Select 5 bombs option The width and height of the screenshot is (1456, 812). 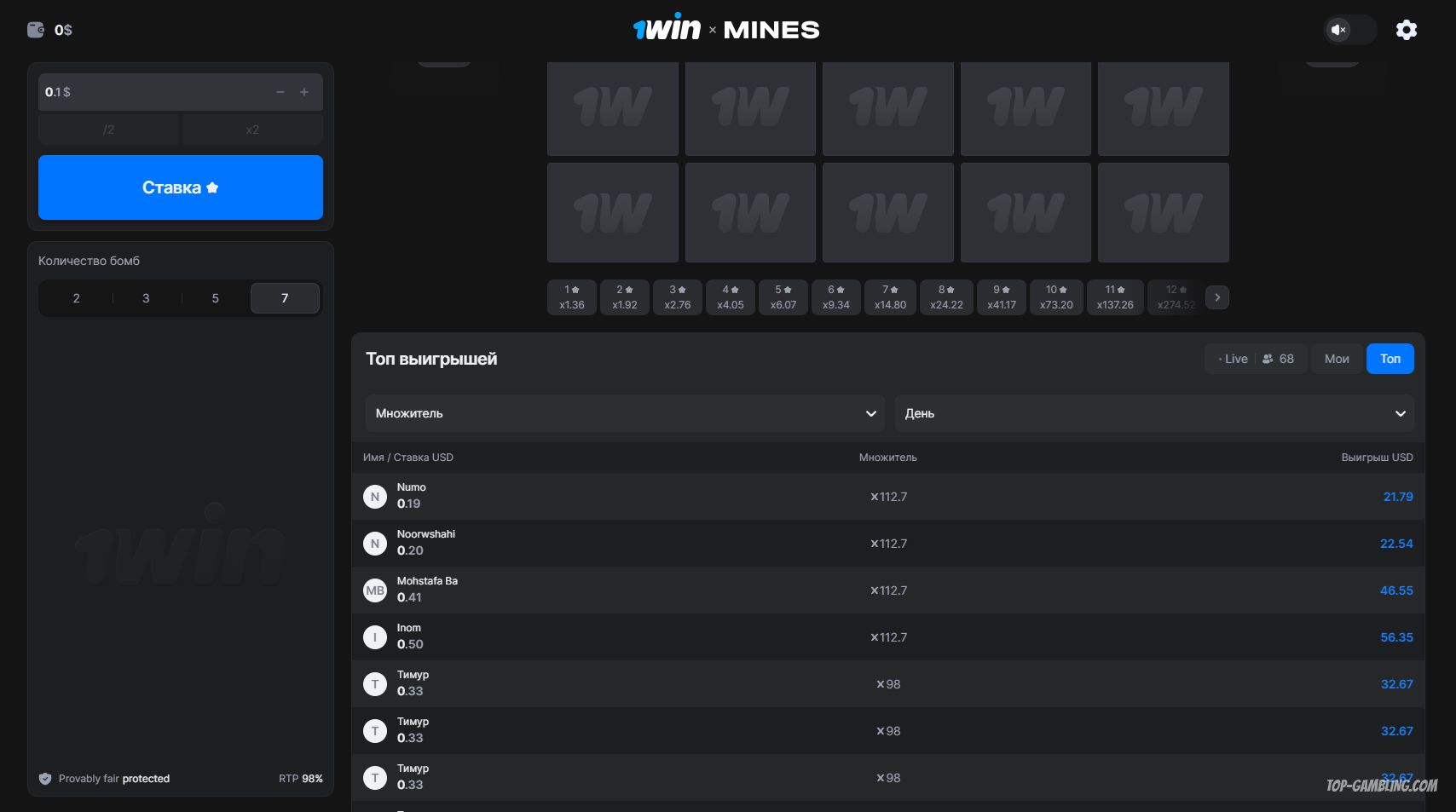click(216, 298)
